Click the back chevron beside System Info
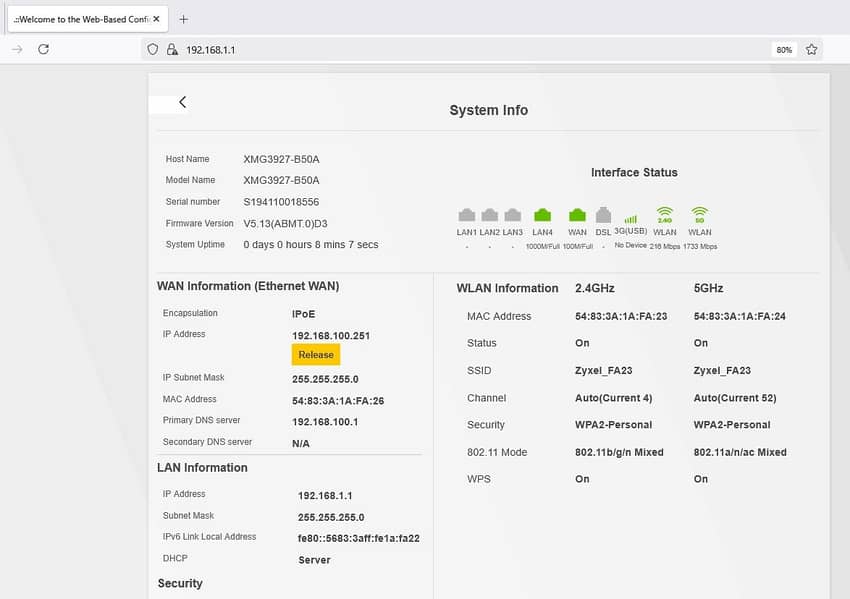Image resolution: width=850 pixels, height=599 pixels. [183, 102]
